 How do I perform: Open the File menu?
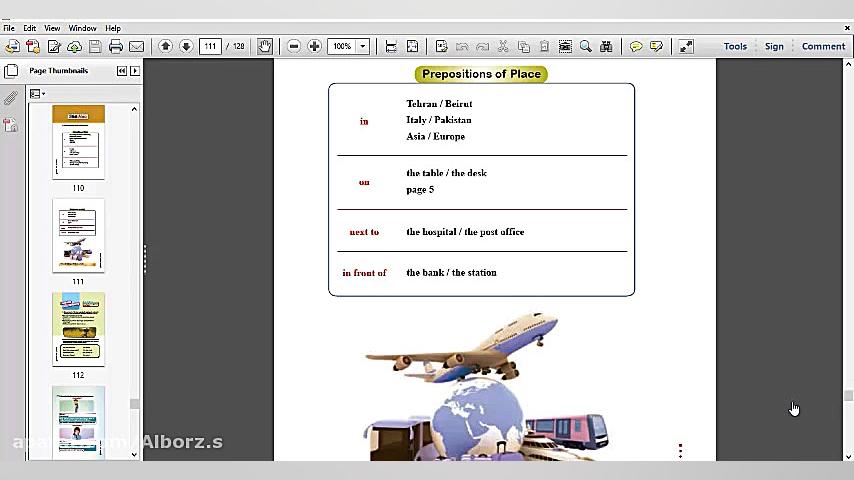(9, 28)
